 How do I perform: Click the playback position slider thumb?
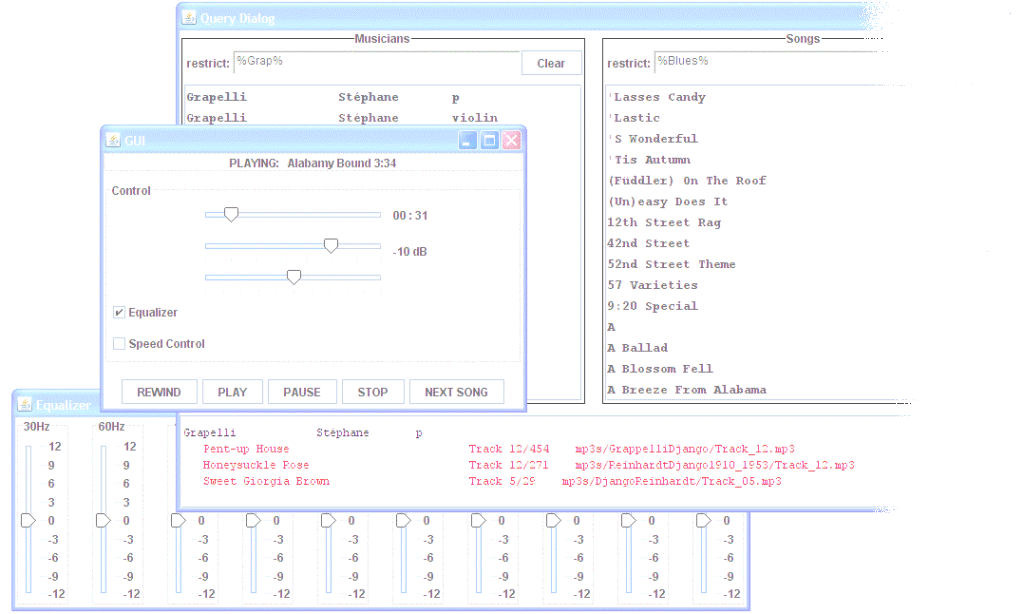[x=231, y=214]
